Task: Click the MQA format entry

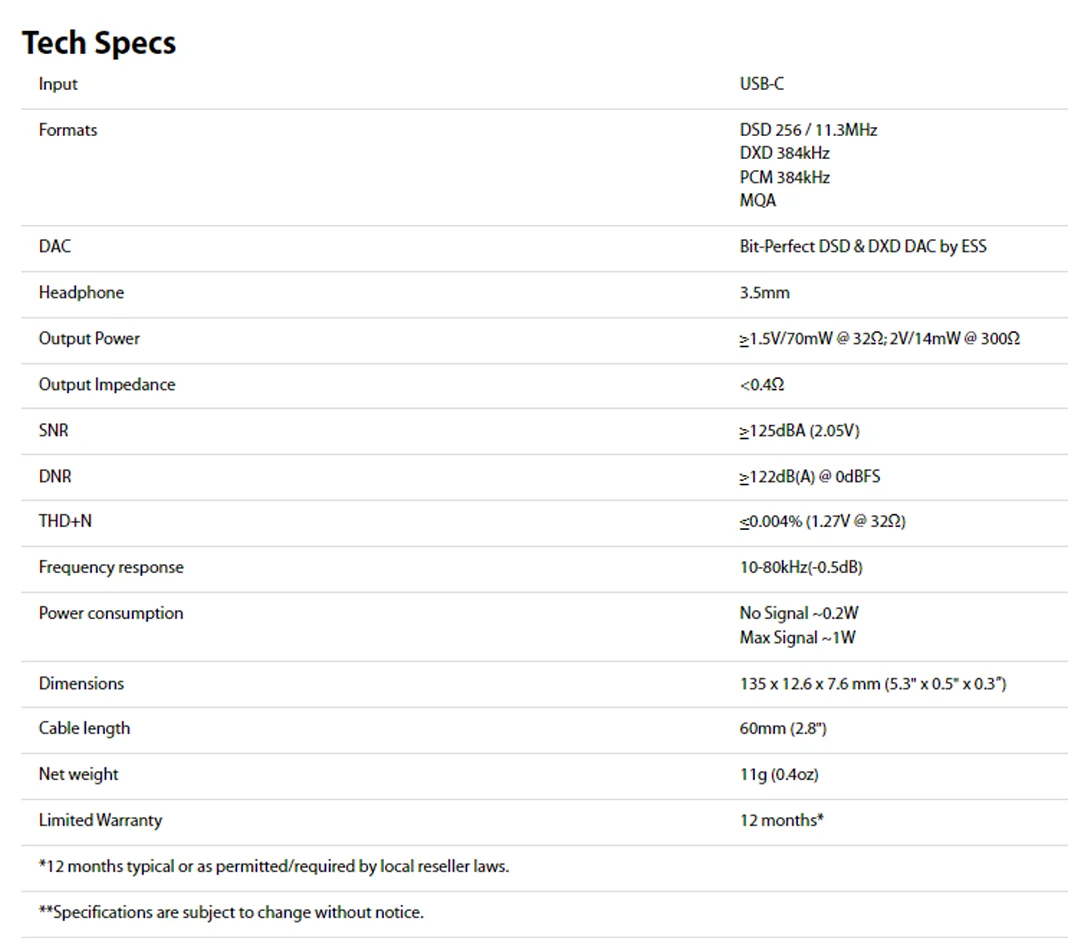Action: click(x=757, y=200)
